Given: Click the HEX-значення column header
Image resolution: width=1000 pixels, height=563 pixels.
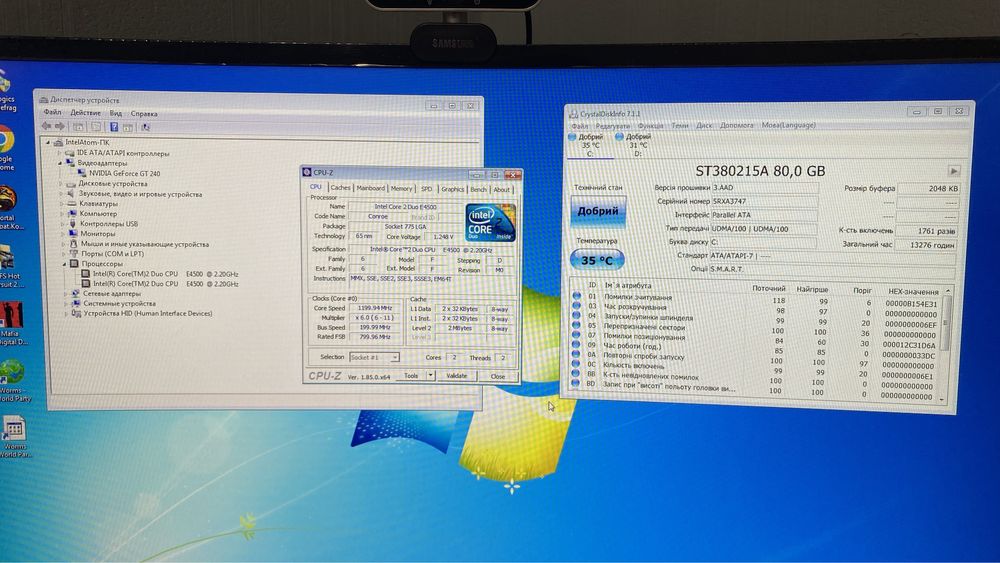Looking at the screenshot, I should 913,291.
